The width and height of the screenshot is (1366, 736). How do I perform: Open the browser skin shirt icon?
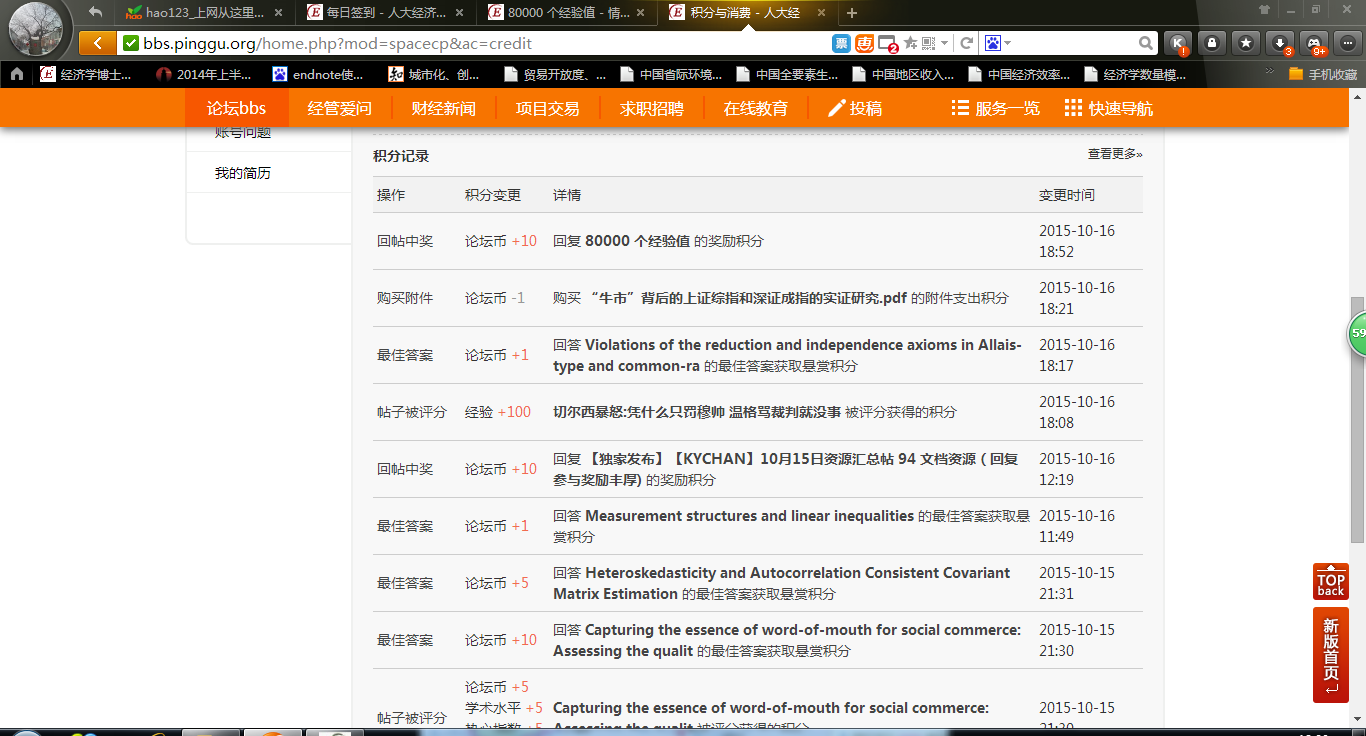pos(1264,10)
